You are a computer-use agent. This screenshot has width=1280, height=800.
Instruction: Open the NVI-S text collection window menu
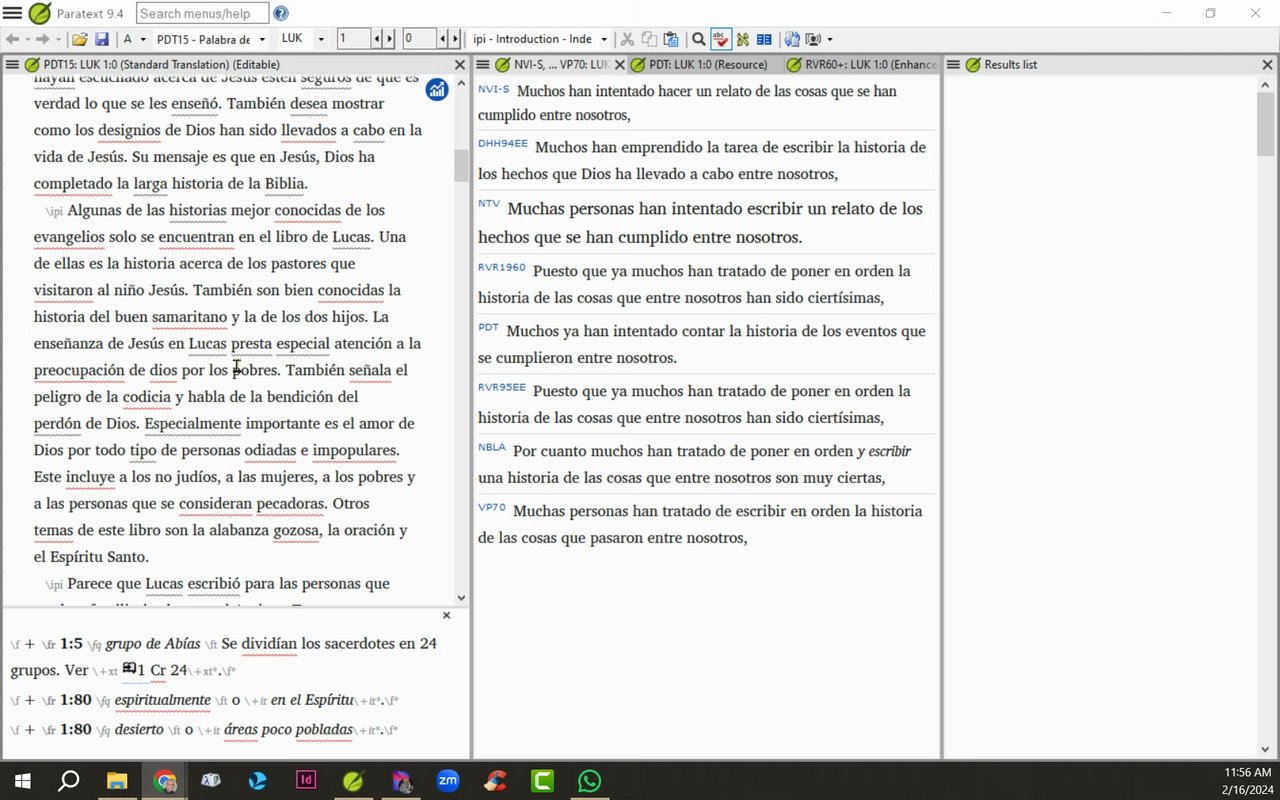pyautogui.click(x=482, y=64)
